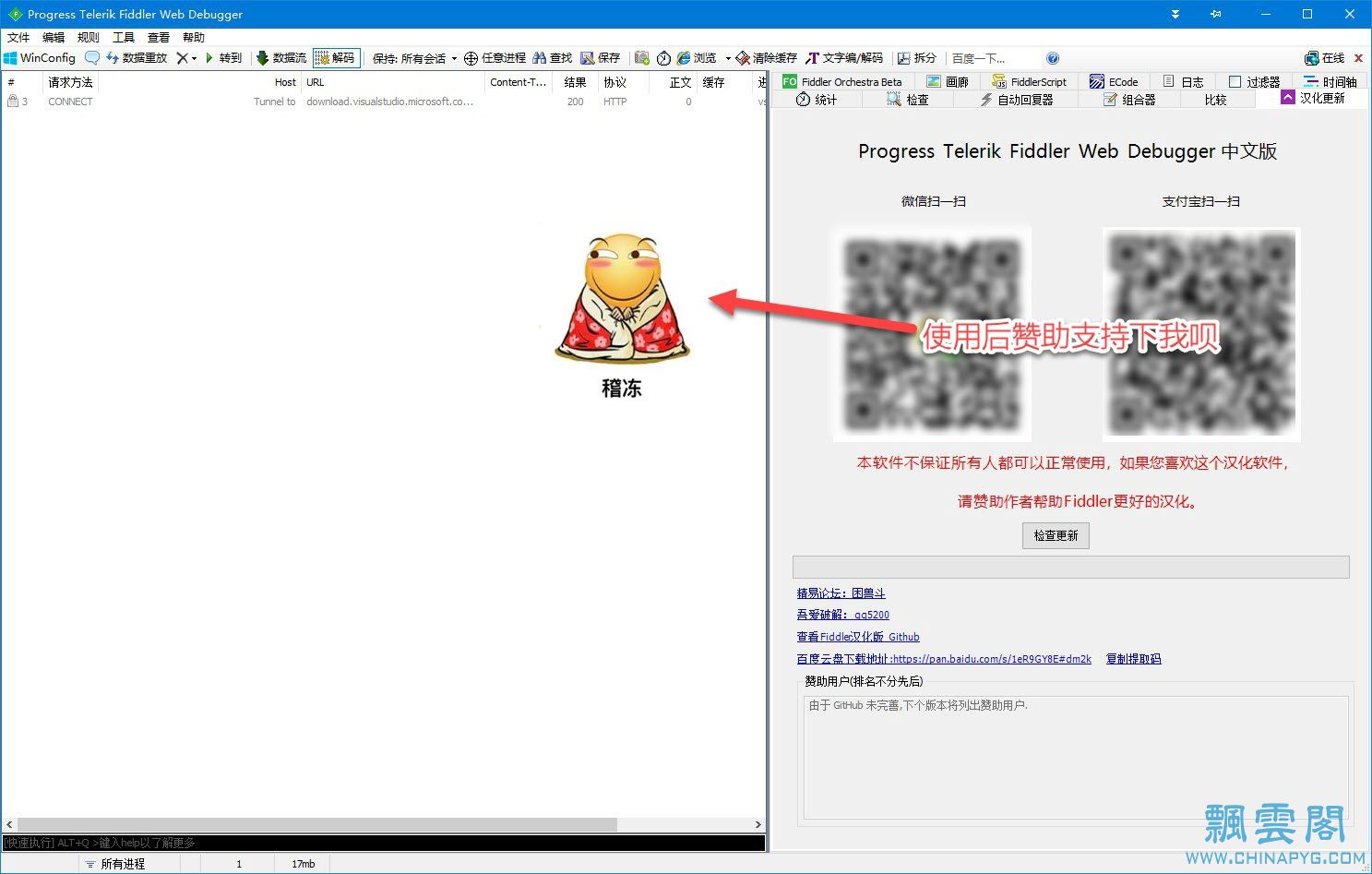Click the 保存 save button
The height and width of the screenshot is (874, 1372).
coord(601,57)
